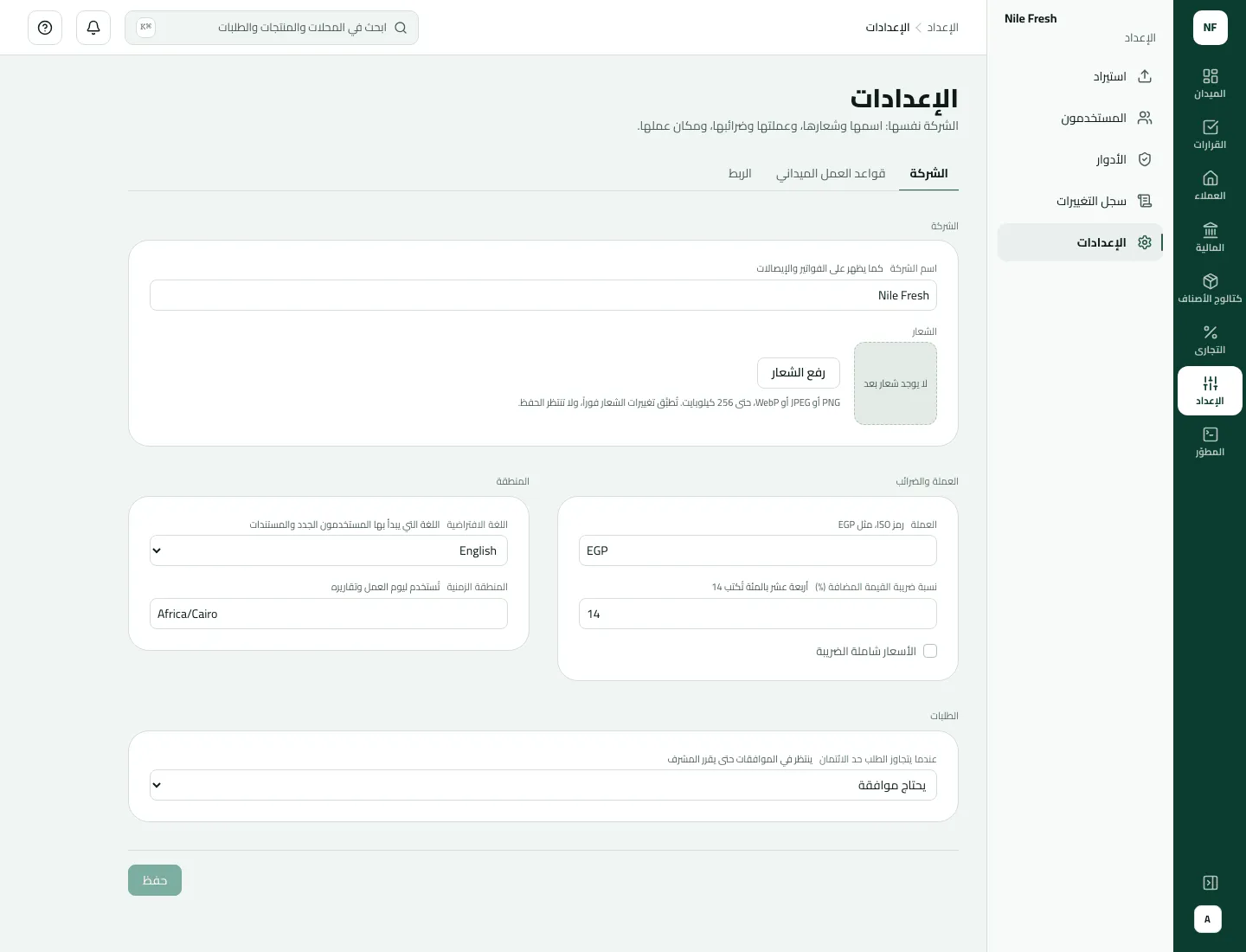Open the المطوّر developer section
This screenshot has width=1246, height=952.
point(1210,441)
